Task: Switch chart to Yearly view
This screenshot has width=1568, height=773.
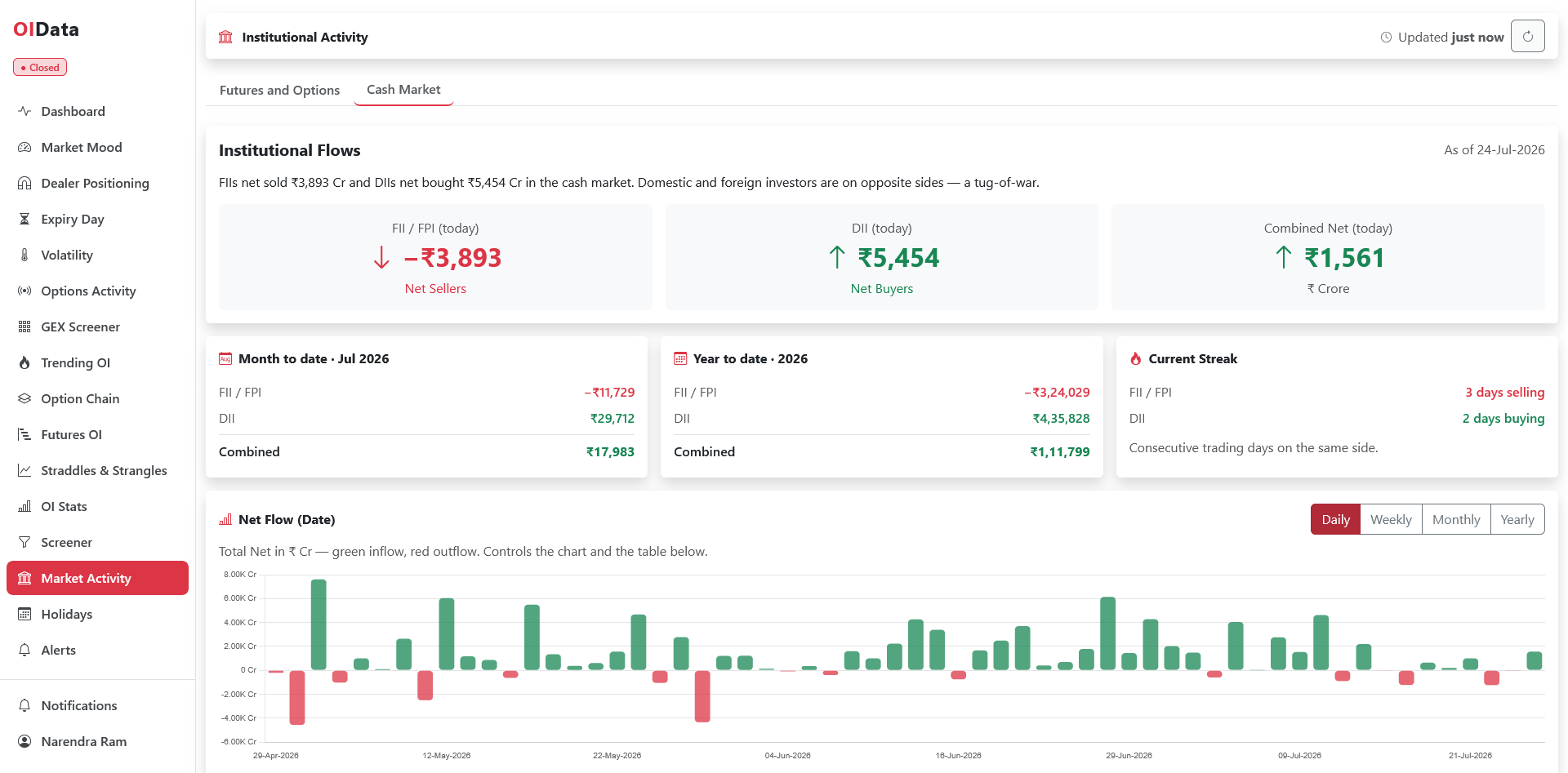Action: click(1517, 519)
